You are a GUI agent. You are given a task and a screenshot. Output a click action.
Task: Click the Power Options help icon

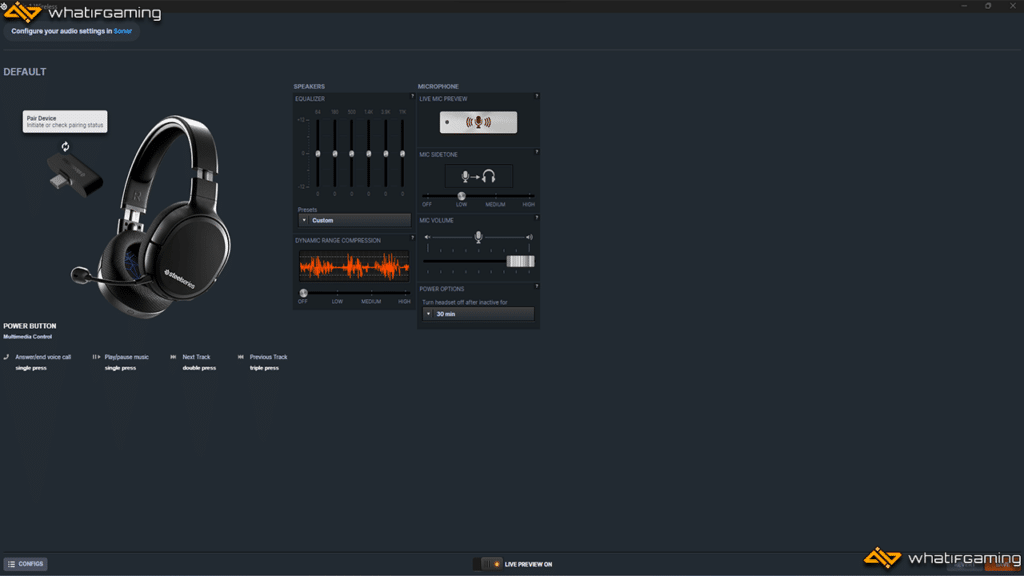pyautogui.click(x=537, y=287)
